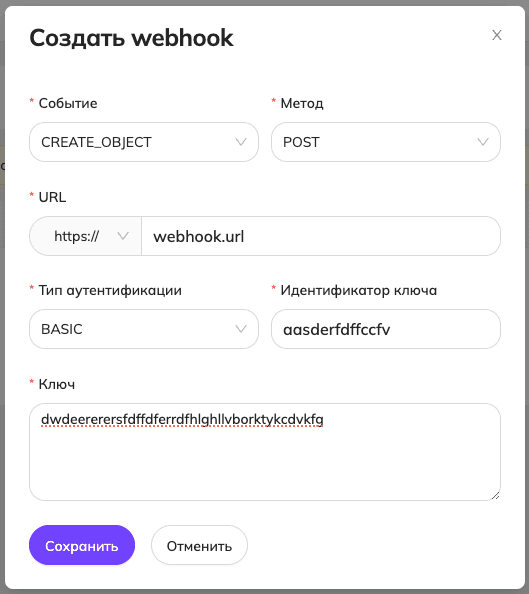The image size is (529, 594).
Task: Click the Событие field label
Action: pyautogui.click(x=68, y=103)
